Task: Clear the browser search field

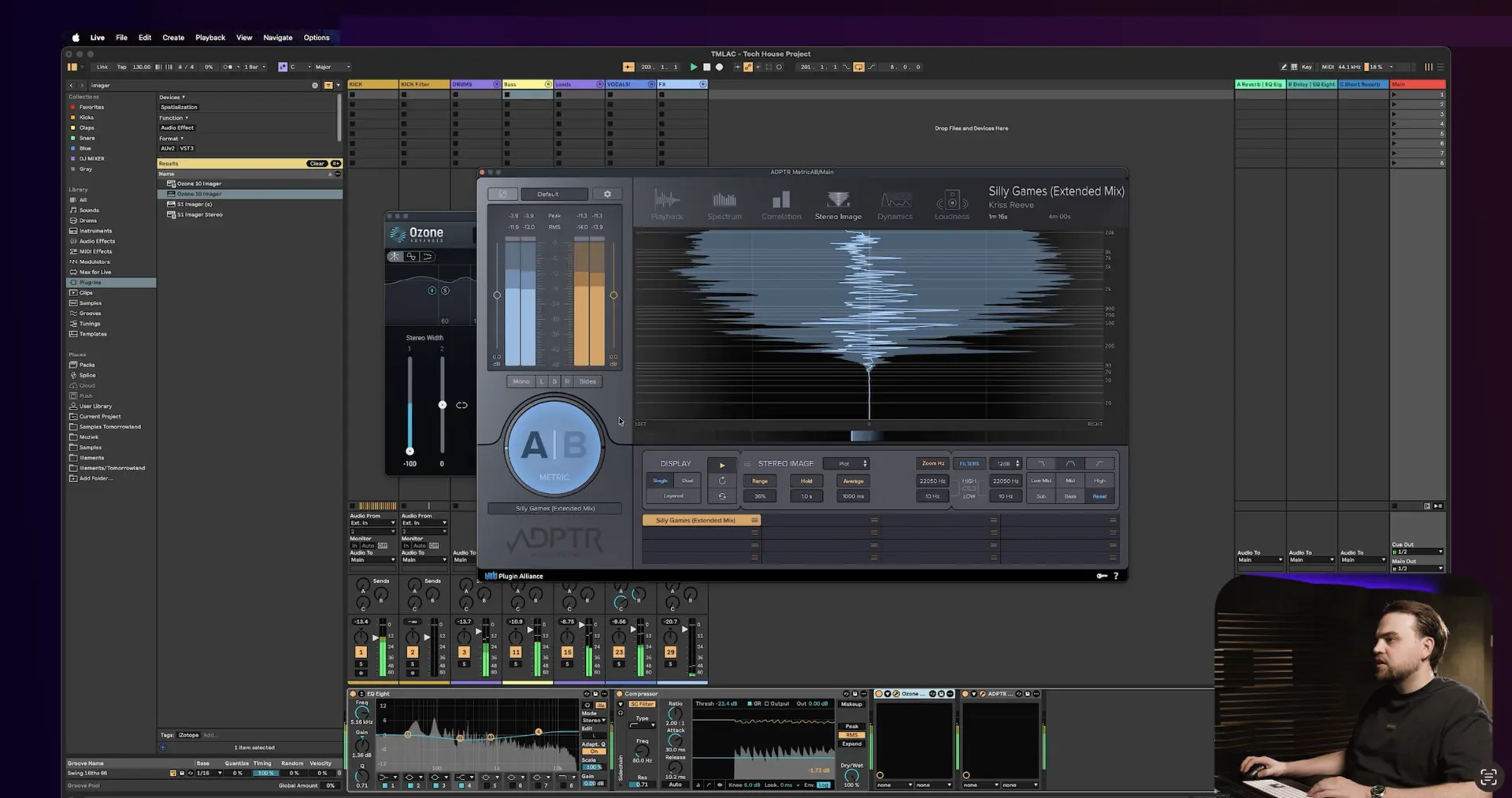Action: point(315,85)
